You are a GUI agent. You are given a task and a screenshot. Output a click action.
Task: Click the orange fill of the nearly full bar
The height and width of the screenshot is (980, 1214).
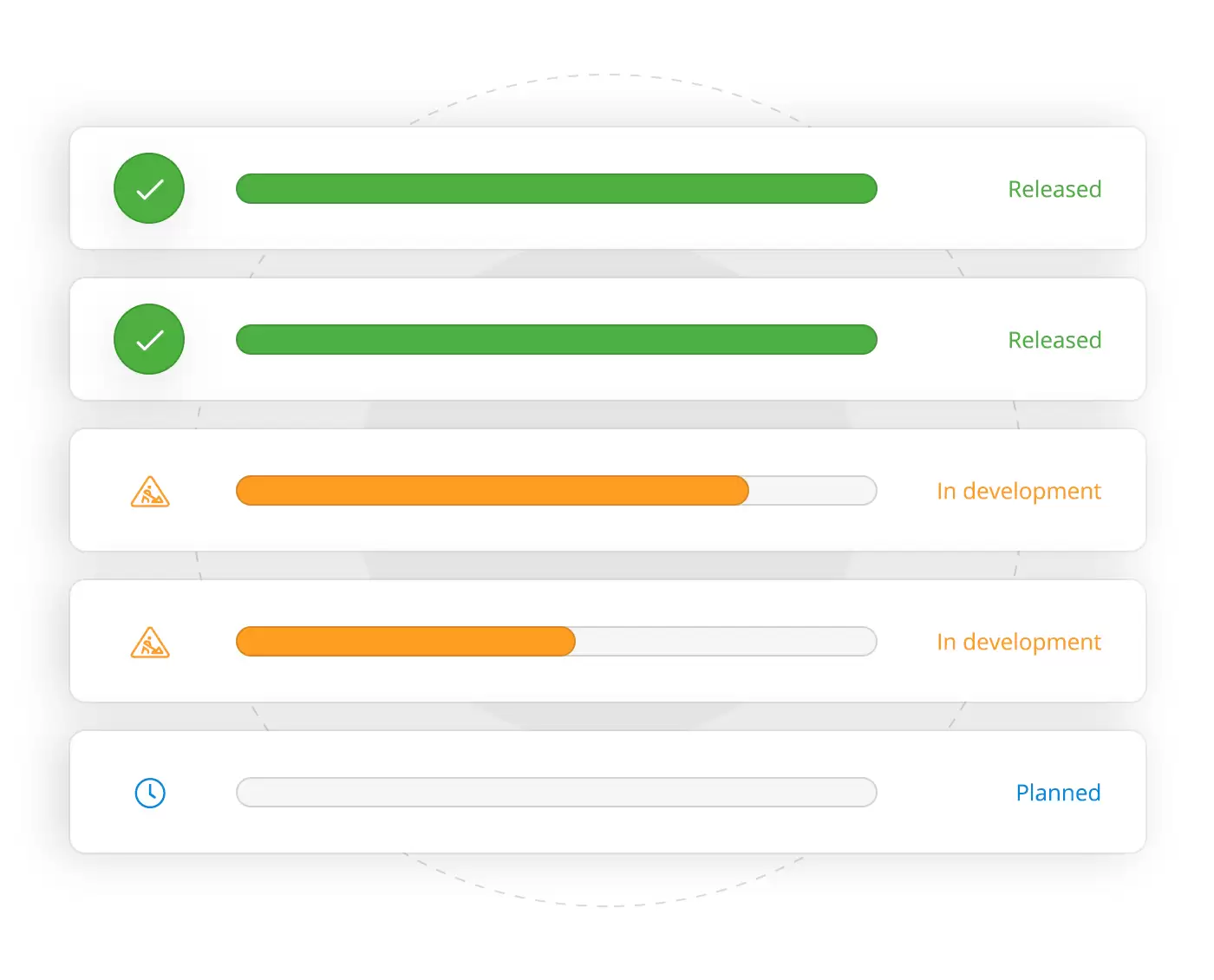[492, 491]
